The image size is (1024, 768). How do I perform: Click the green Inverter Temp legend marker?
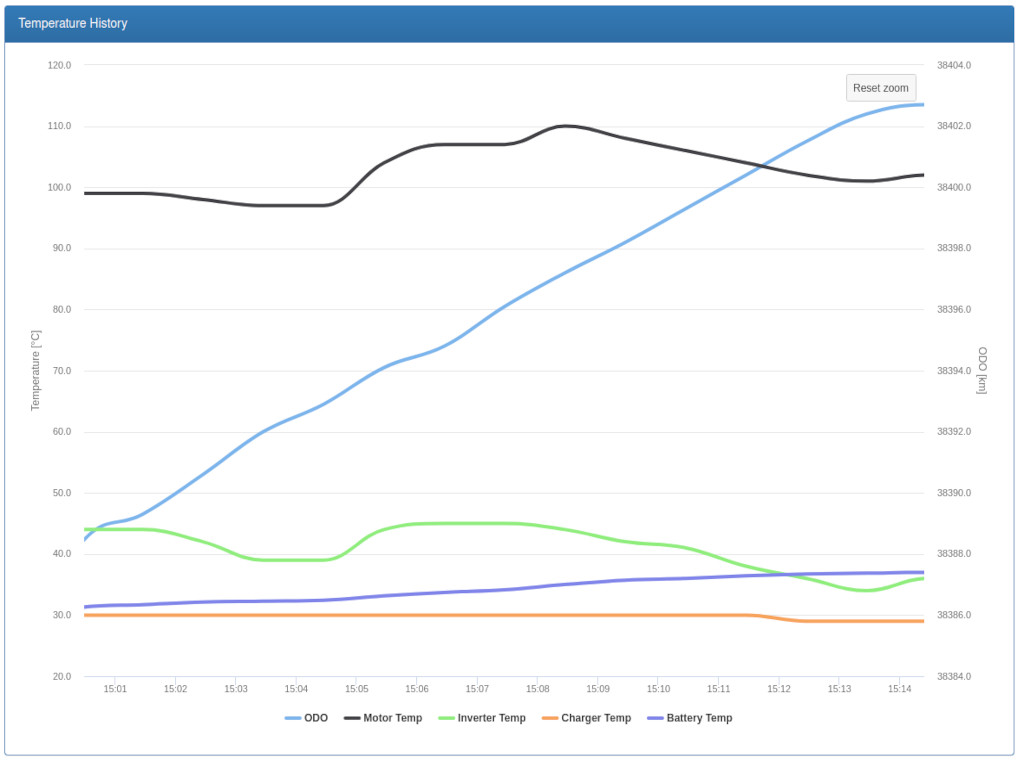coord(446,718)
